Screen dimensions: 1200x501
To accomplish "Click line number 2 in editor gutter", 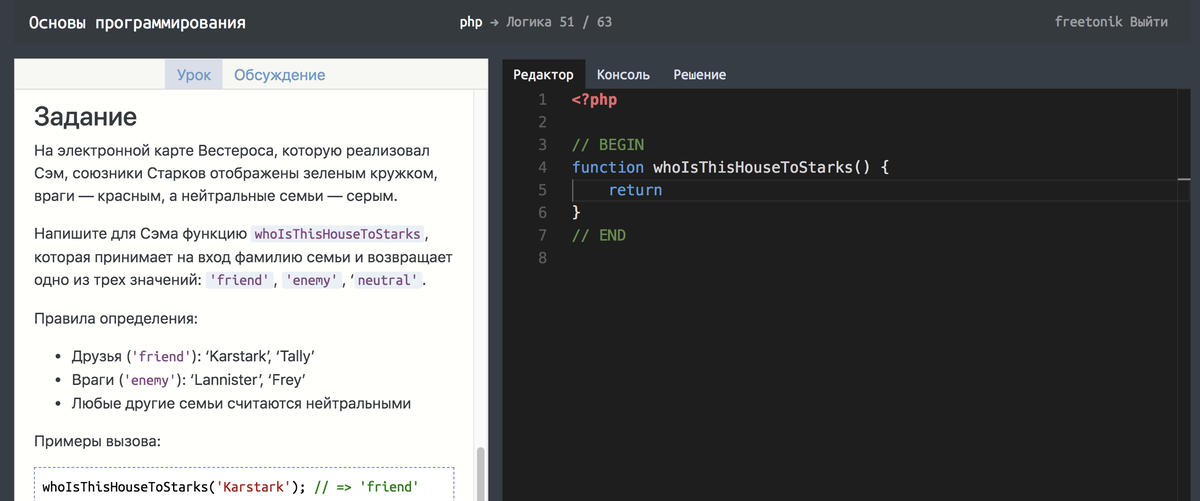I will tap(542, 122).
